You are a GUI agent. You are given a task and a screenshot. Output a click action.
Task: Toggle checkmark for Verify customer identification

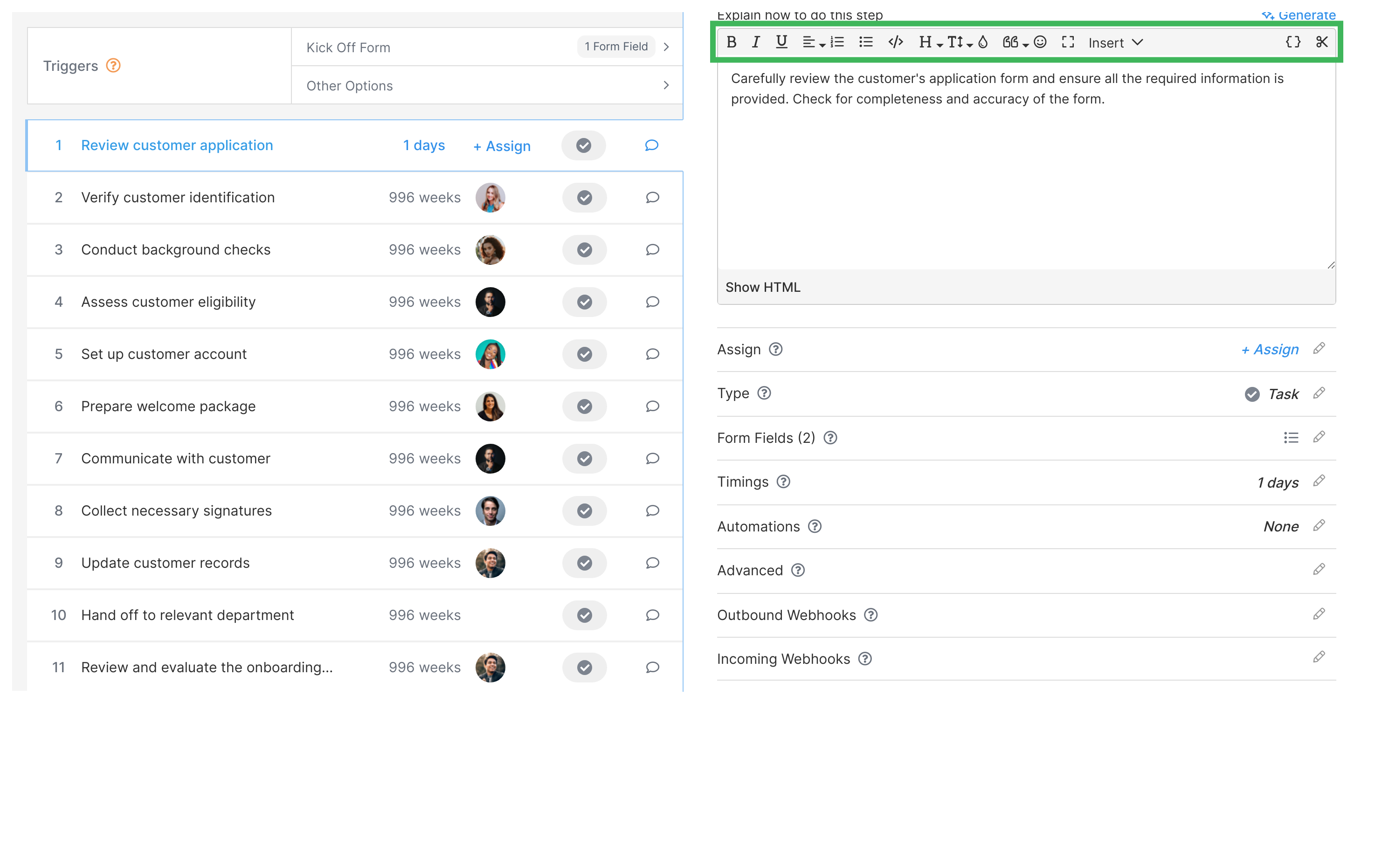(x=584, y=197)
